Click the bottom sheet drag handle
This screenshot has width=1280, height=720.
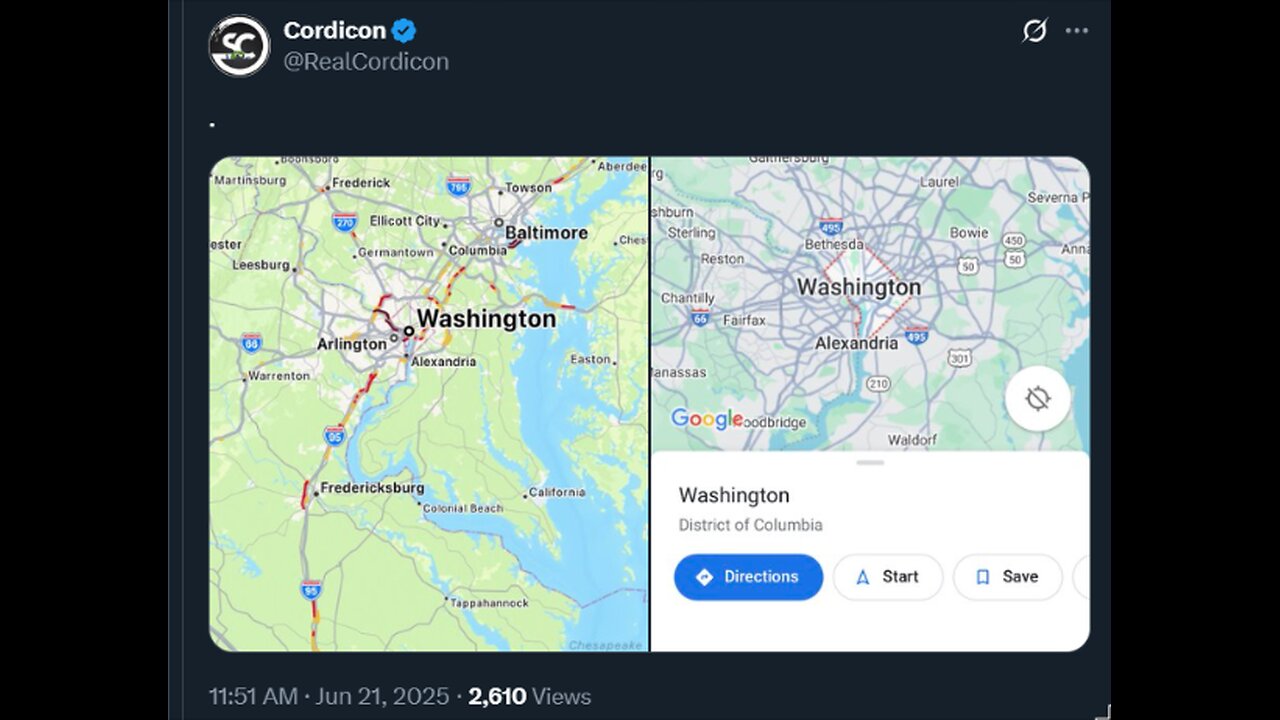click(870, 463)
